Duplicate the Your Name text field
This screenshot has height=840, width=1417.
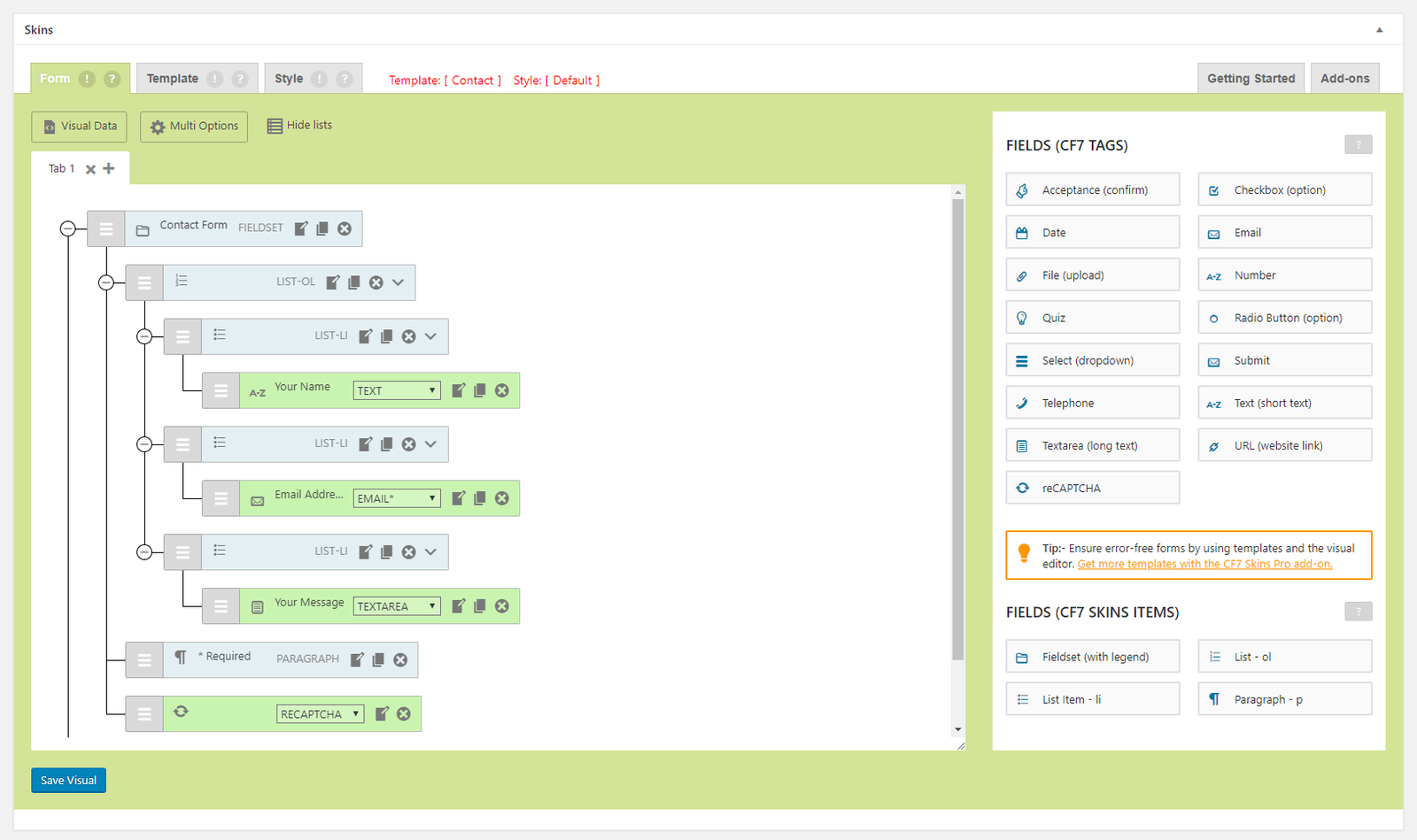pyautogui.click(x=480, y=390)
